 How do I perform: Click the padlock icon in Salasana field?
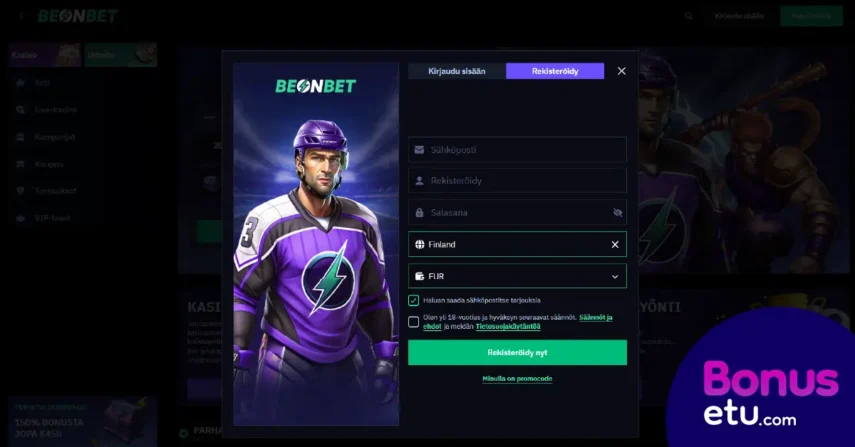419,213
